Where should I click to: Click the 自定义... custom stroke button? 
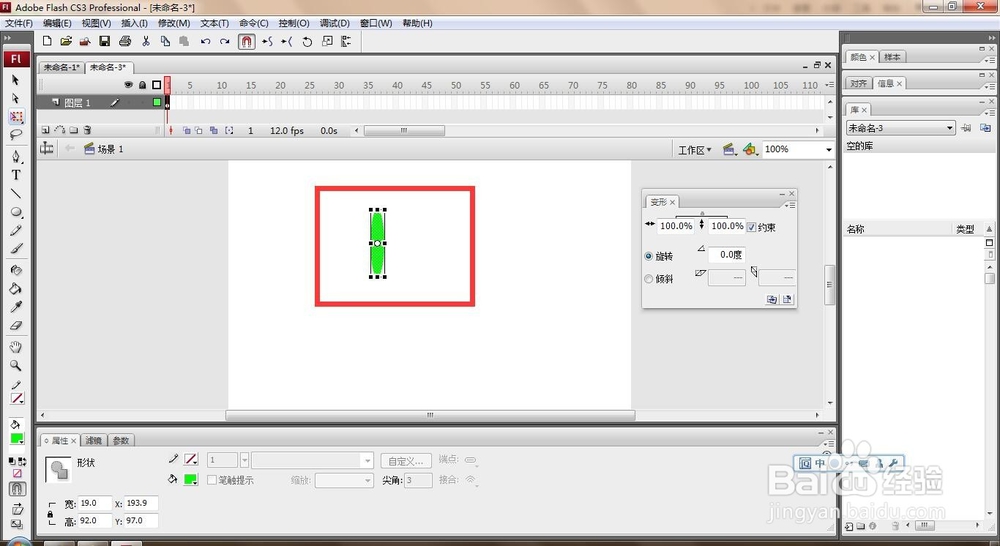tap(406, 461)
